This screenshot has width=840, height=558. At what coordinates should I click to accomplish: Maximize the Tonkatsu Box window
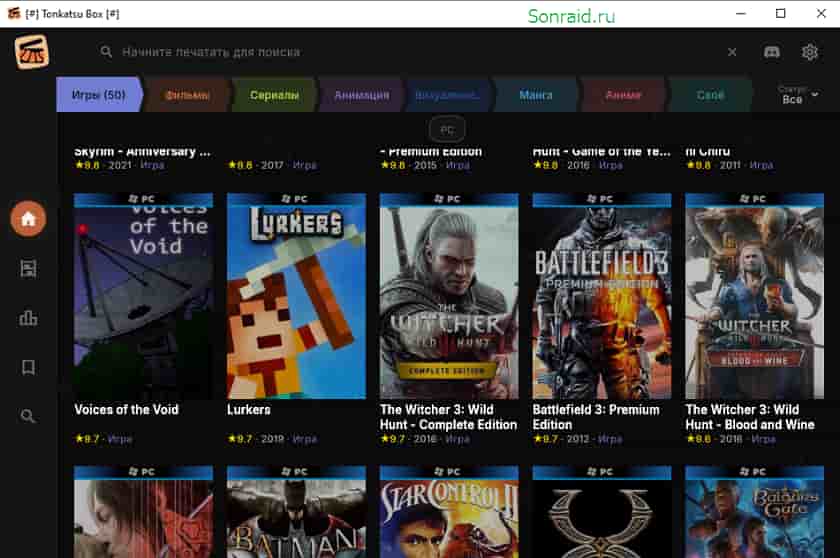pos(781,13)
